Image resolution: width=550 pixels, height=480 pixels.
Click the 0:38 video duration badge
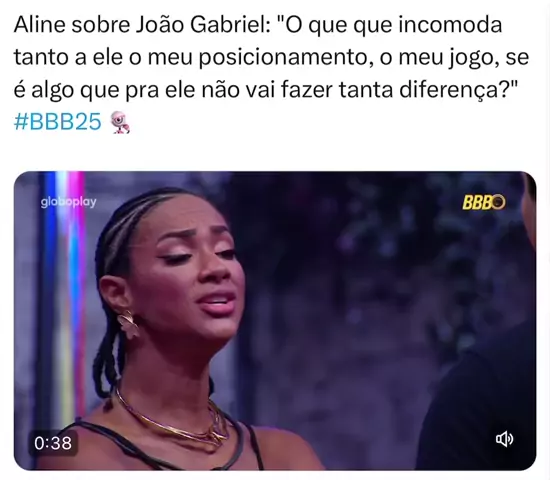pyautogui.click(x=53, y=443)
